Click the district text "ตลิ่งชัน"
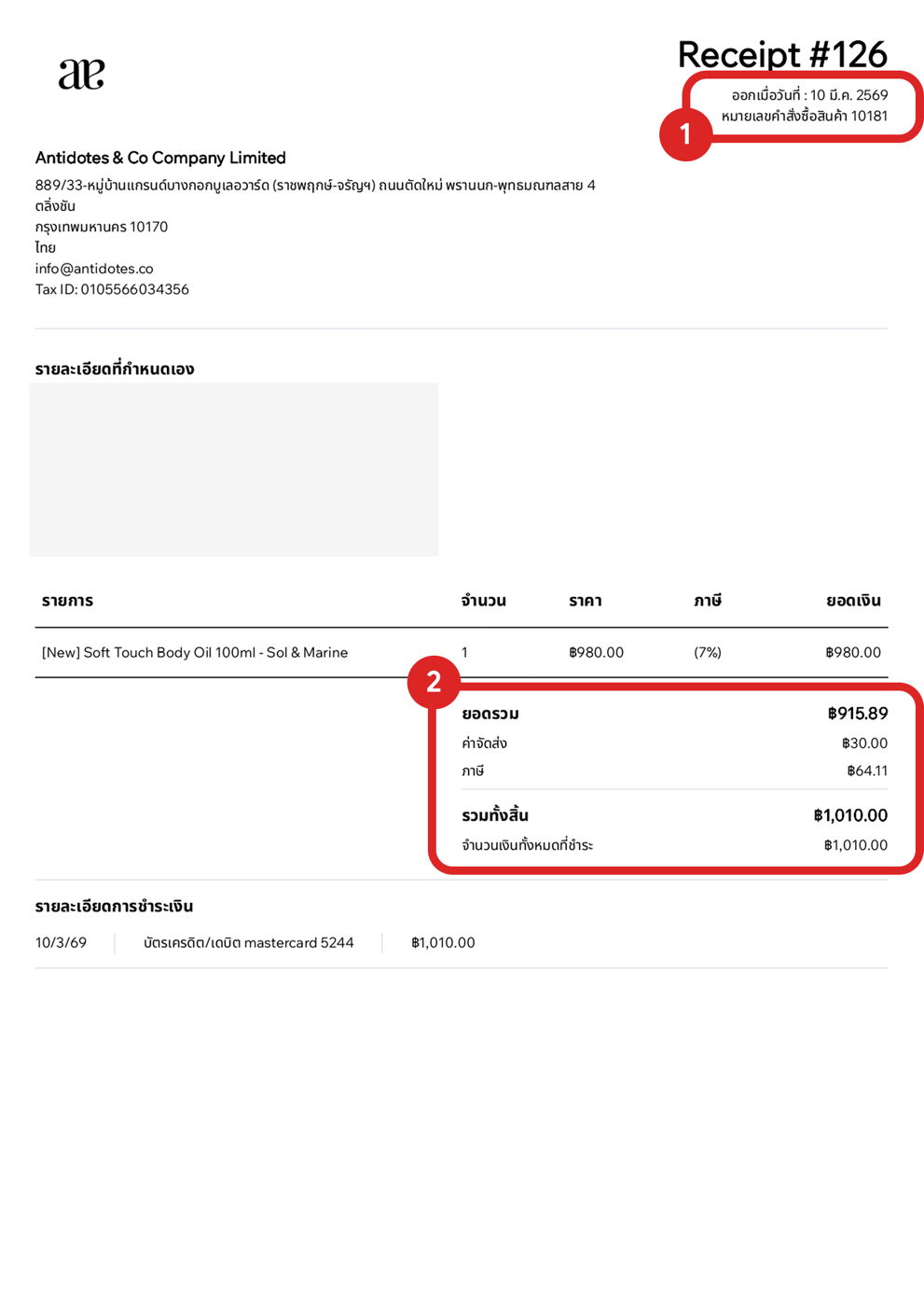The height and width of the screenshot is (1306, 924). tap(55, 206)
